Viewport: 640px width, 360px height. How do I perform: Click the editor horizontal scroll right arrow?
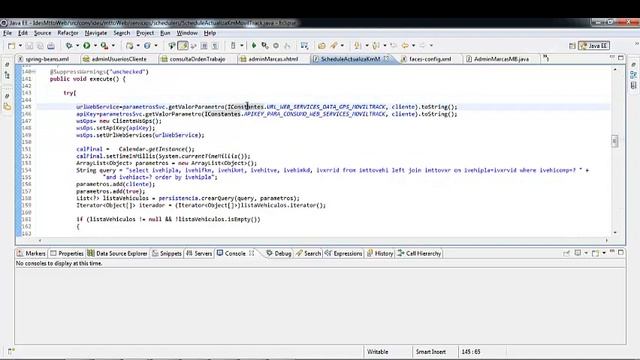click(x=607, y=240)
